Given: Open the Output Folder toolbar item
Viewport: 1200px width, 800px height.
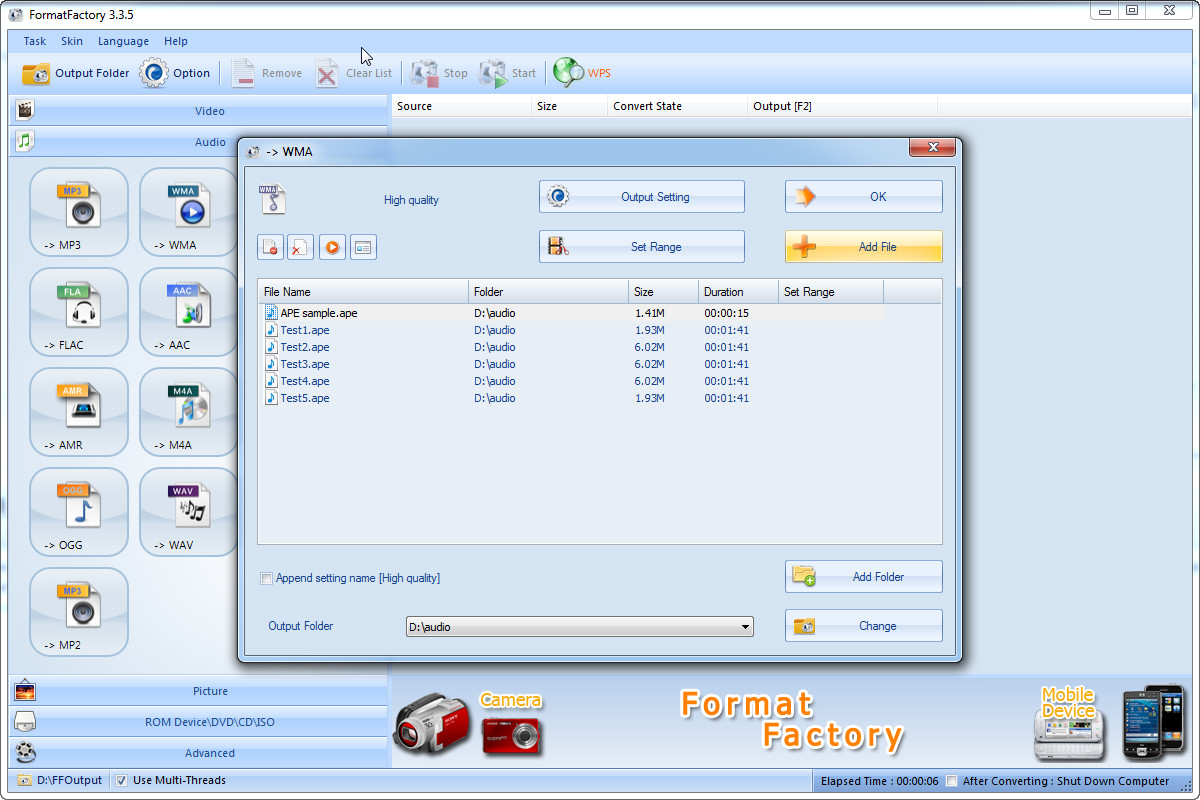Looking at the screenshot, I should point(76,73).
